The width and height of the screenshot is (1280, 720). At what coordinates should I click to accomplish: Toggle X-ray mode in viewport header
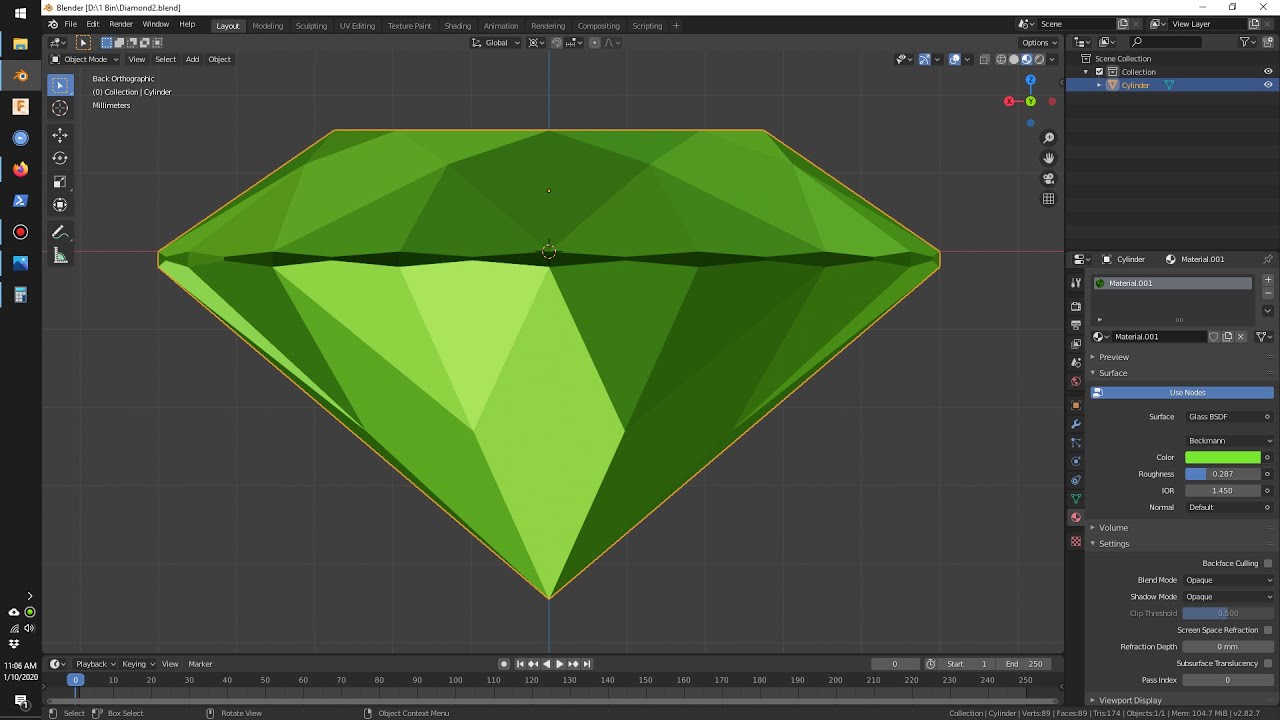[x=984, y=59]
